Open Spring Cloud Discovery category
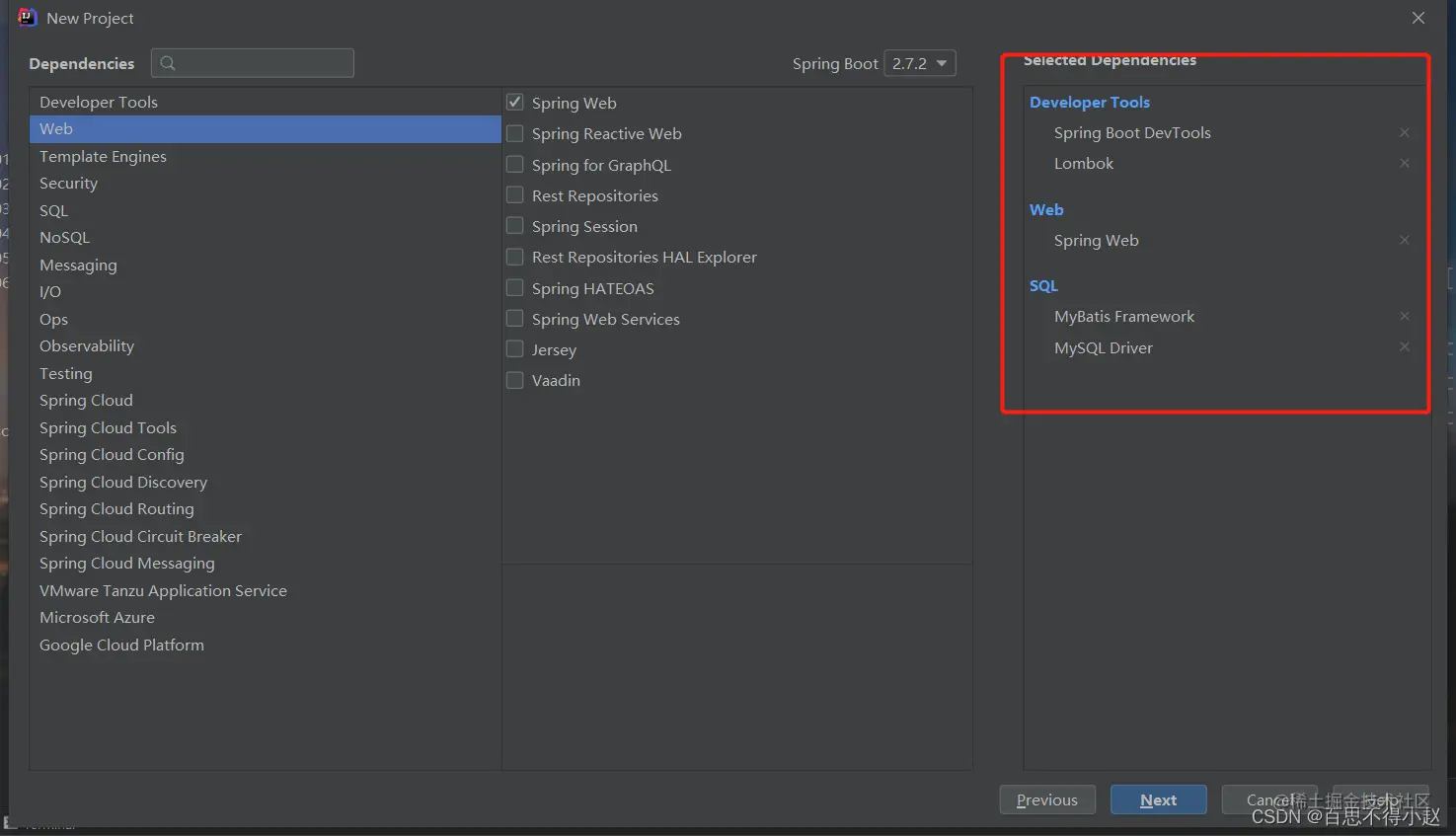Image resolution: width=1456 pixels, height=836 pixels. [x=266, y=482]
